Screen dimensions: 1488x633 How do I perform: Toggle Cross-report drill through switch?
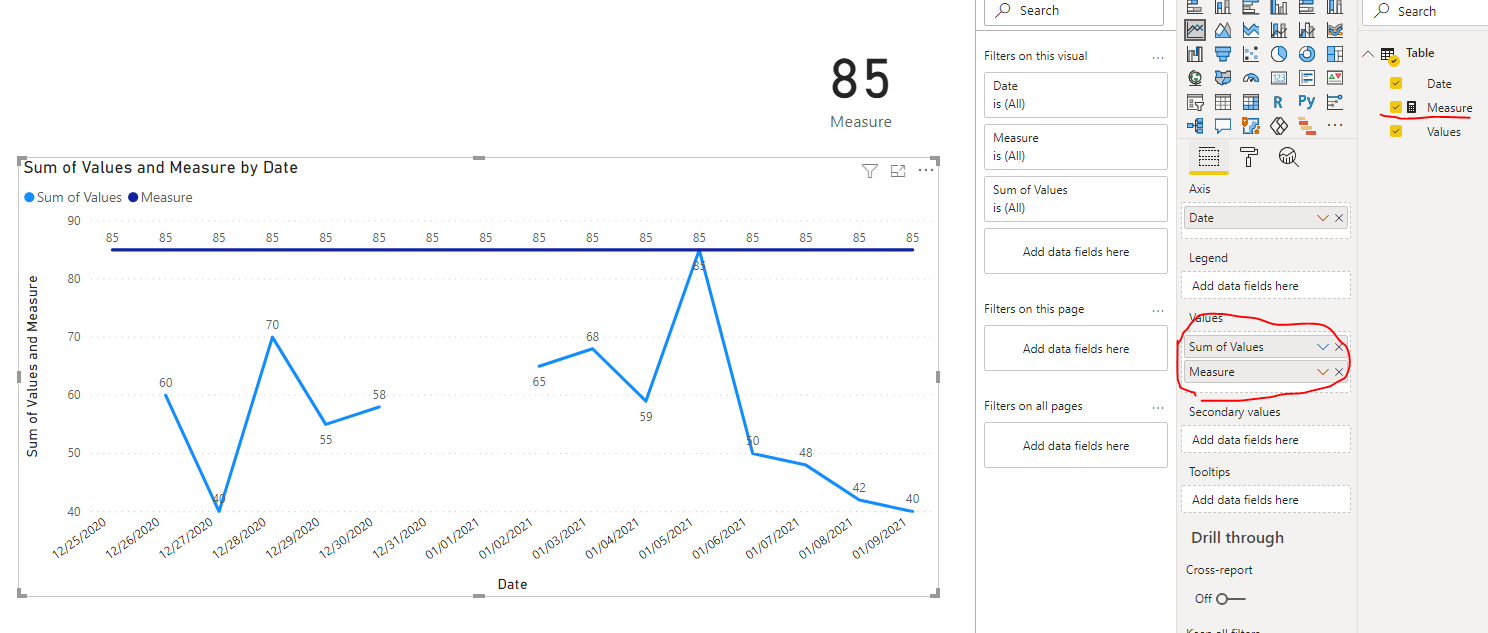coord(1231,598)
